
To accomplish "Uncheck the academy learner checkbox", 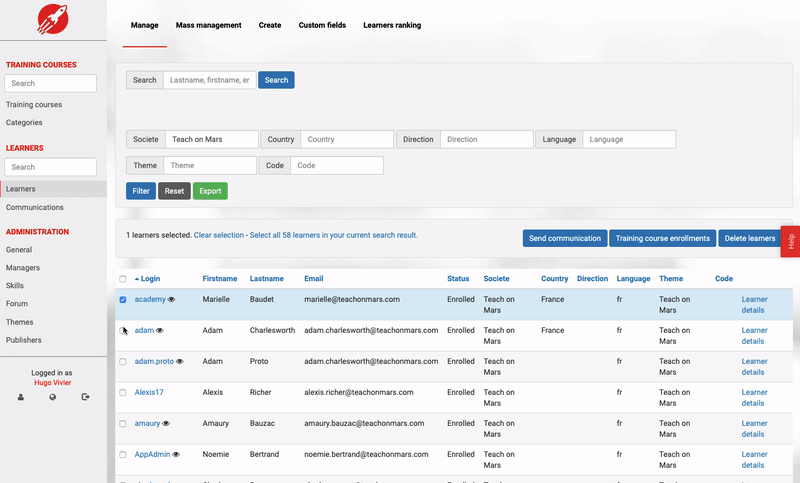I will tap(123, 299).
